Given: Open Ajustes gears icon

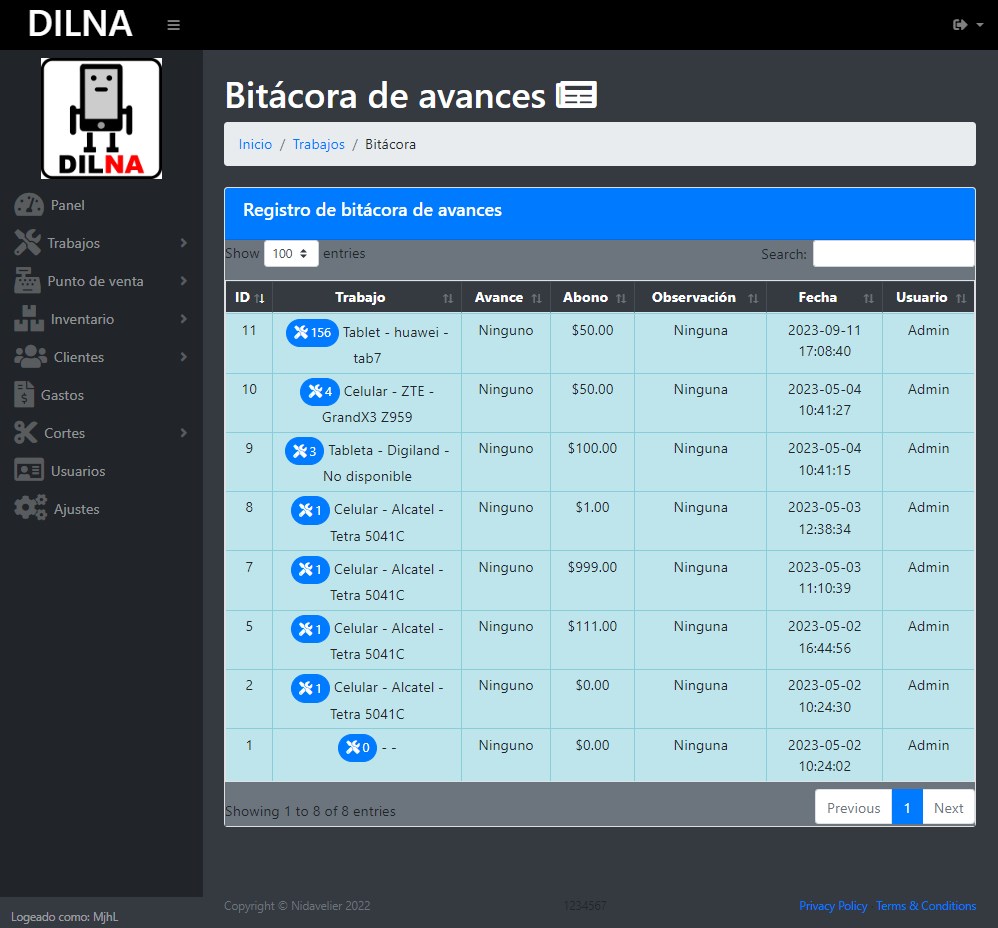Looking at the screenshot, I should [30, 509].
